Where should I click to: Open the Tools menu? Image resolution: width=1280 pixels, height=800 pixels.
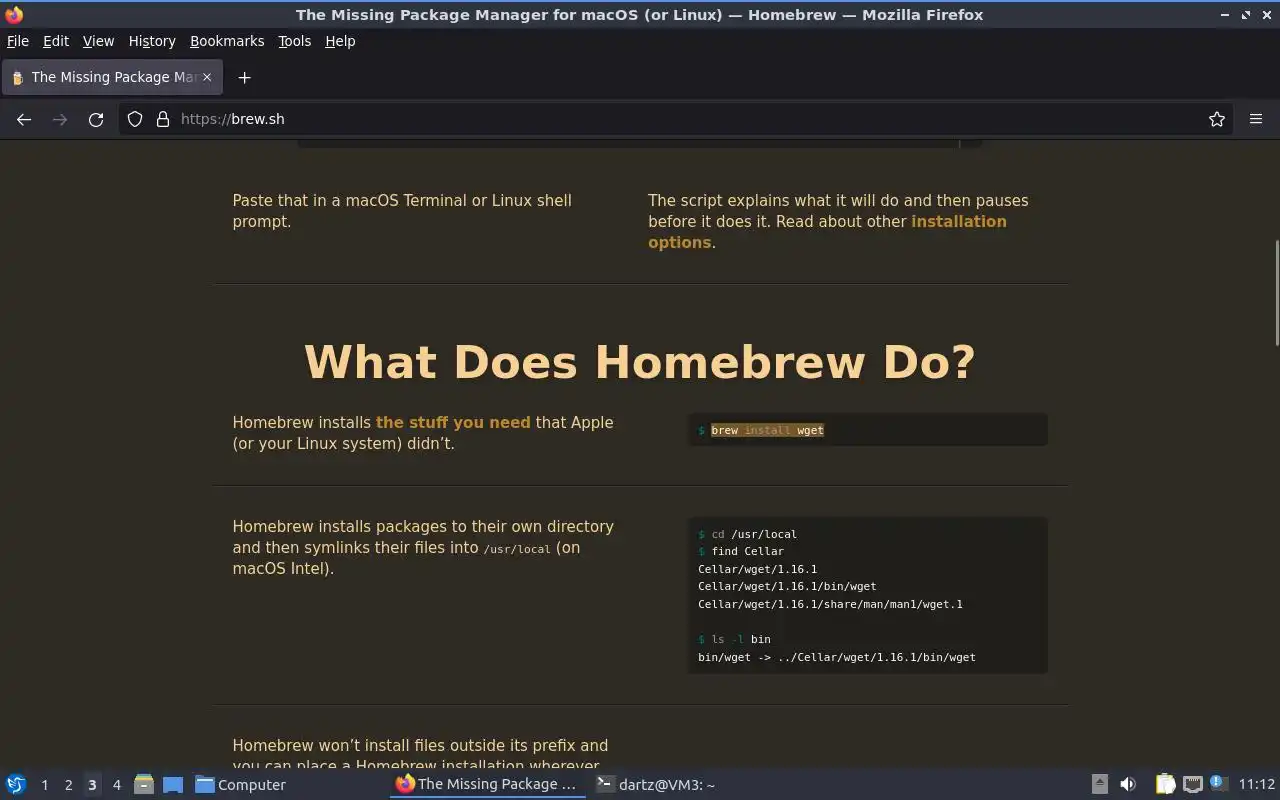[295, 41]
